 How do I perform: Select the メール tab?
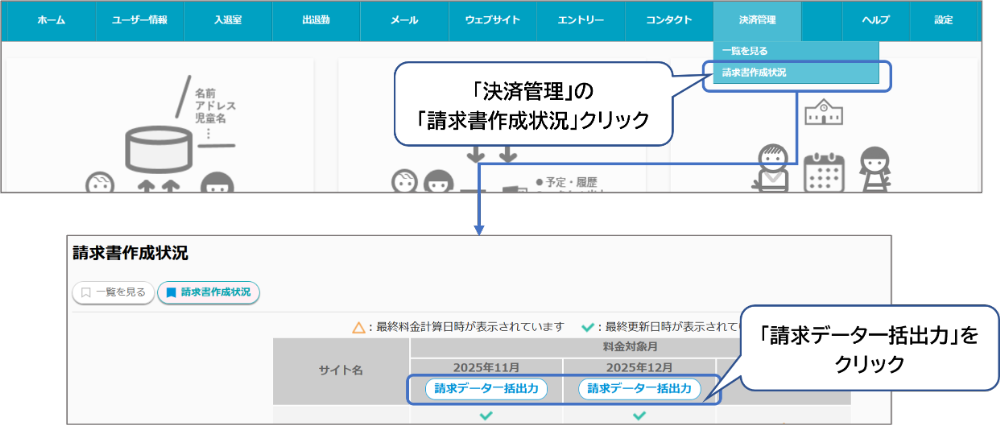[x=404, y=20]
